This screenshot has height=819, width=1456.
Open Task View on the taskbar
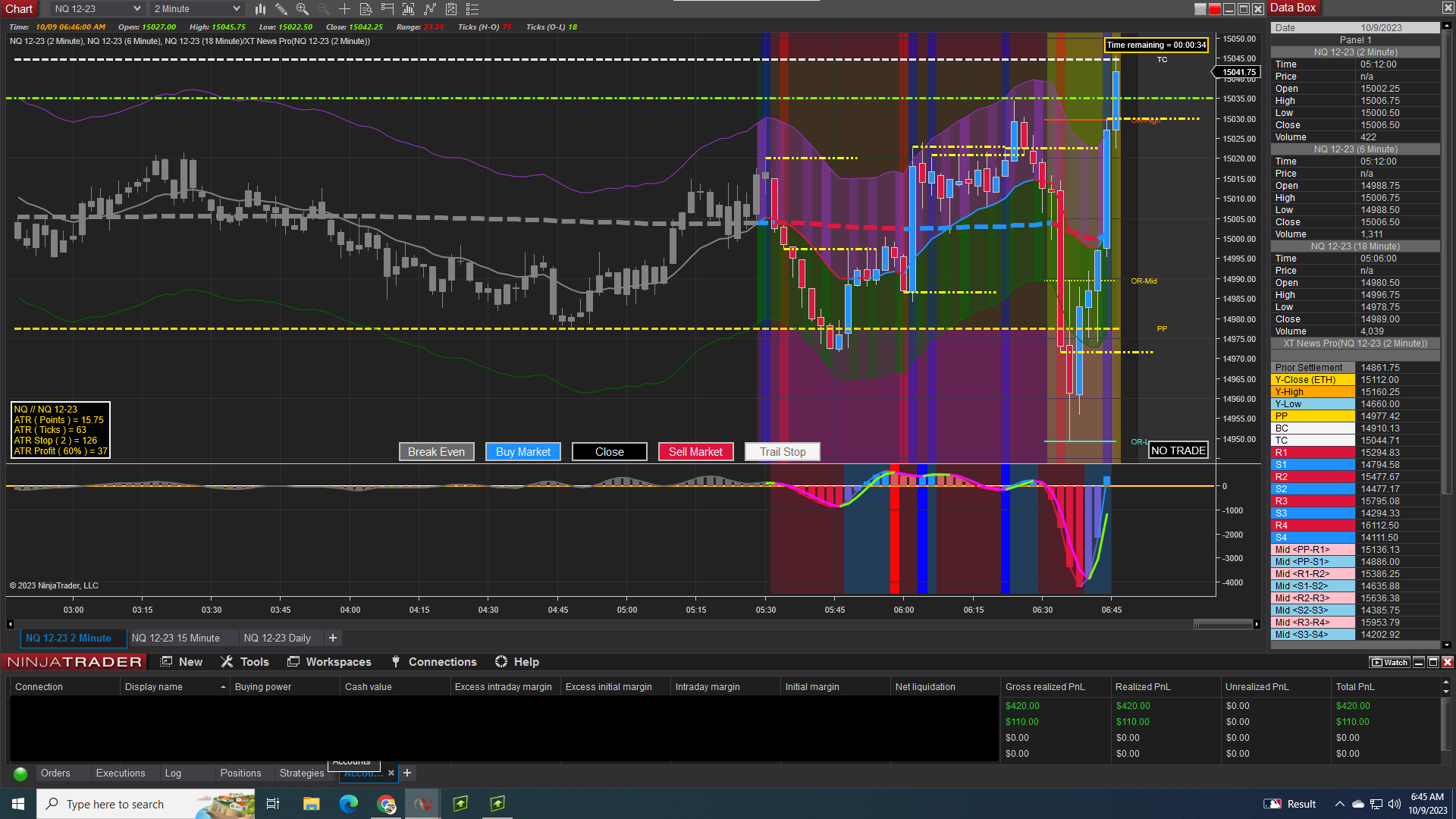(x=273, y=804)
